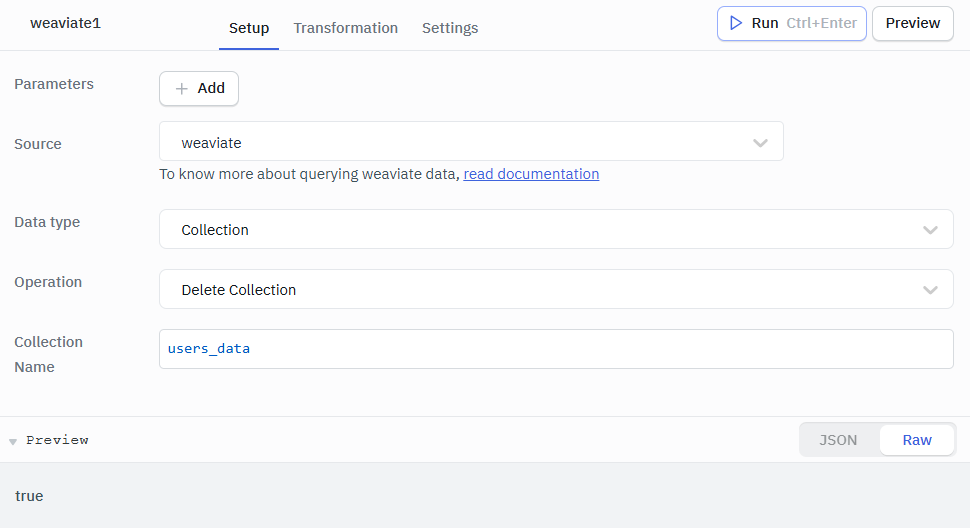
Task: Click the Collection Name input field
Action: (x=556, y=349)
